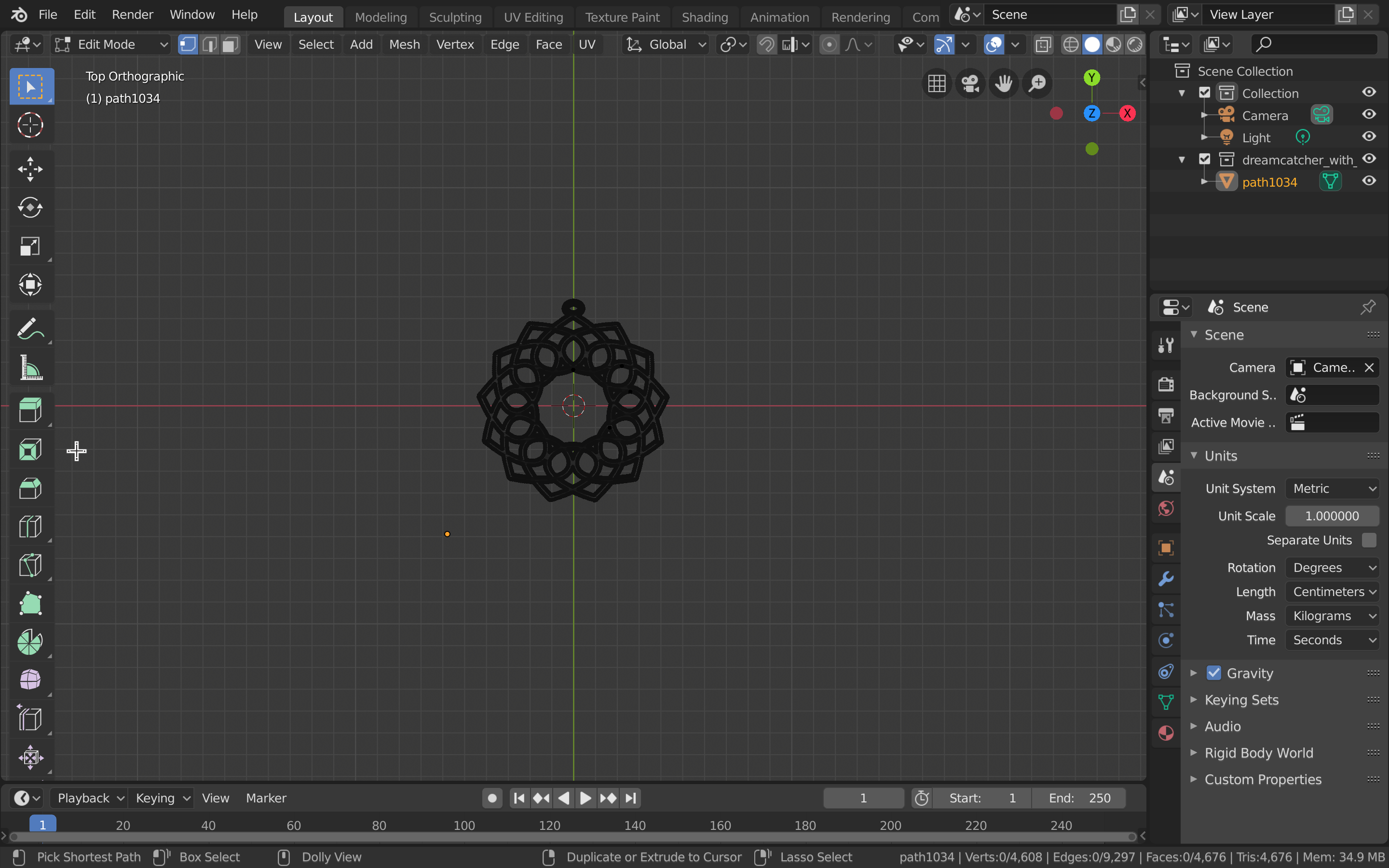Select the Smooth tool

pos(31,680)
